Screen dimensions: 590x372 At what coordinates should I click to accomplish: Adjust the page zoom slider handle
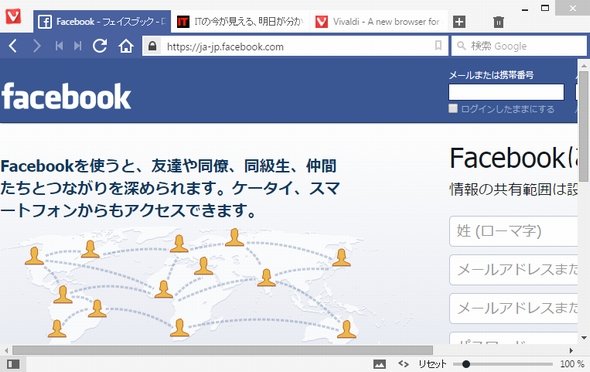[x=466, y=364]
